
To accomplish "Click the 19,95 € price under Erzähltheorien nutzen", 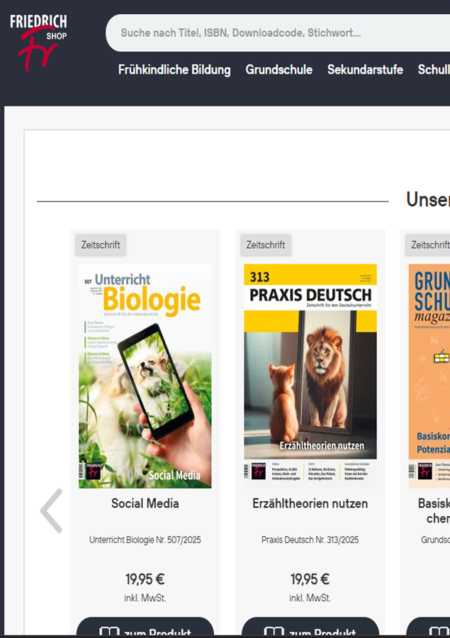I will click(x=310, y=579).
